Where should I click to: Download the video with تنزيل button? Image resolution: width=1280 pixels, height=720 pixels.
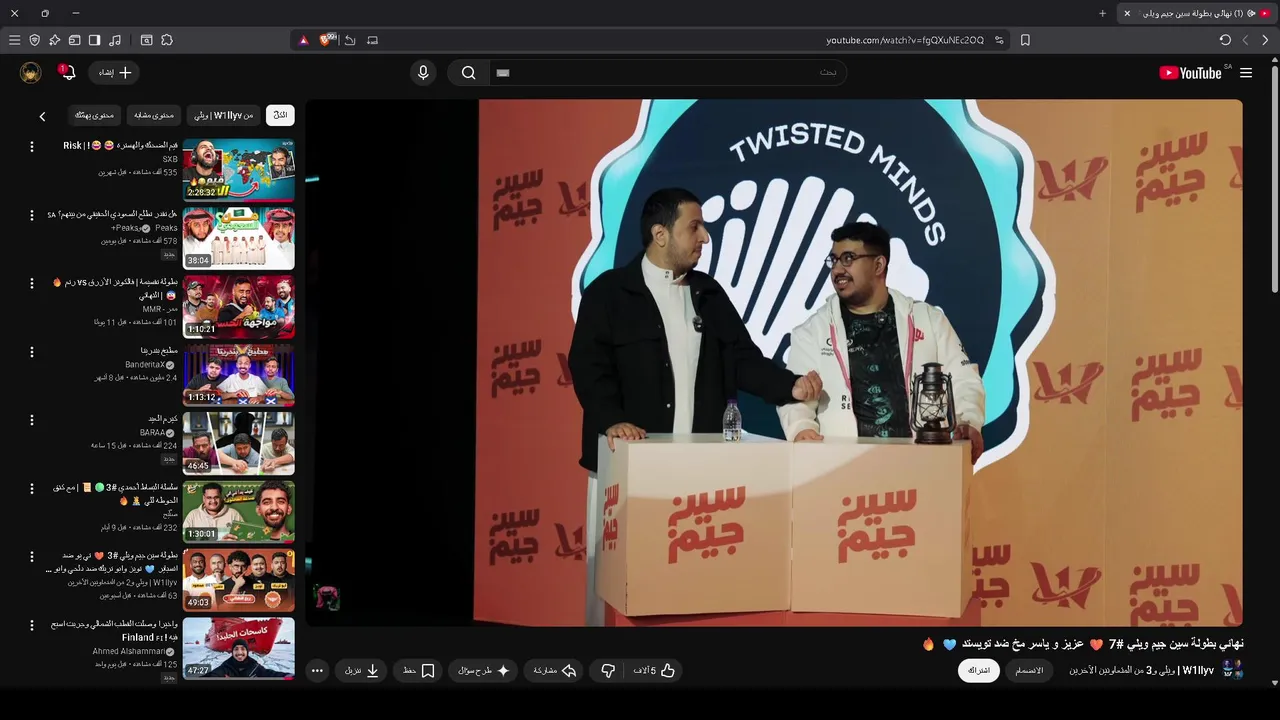[362, 671]
